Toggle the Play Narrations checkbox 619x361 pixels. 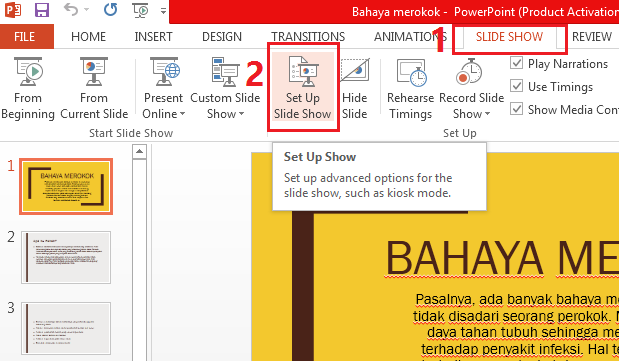click(516, 63)
